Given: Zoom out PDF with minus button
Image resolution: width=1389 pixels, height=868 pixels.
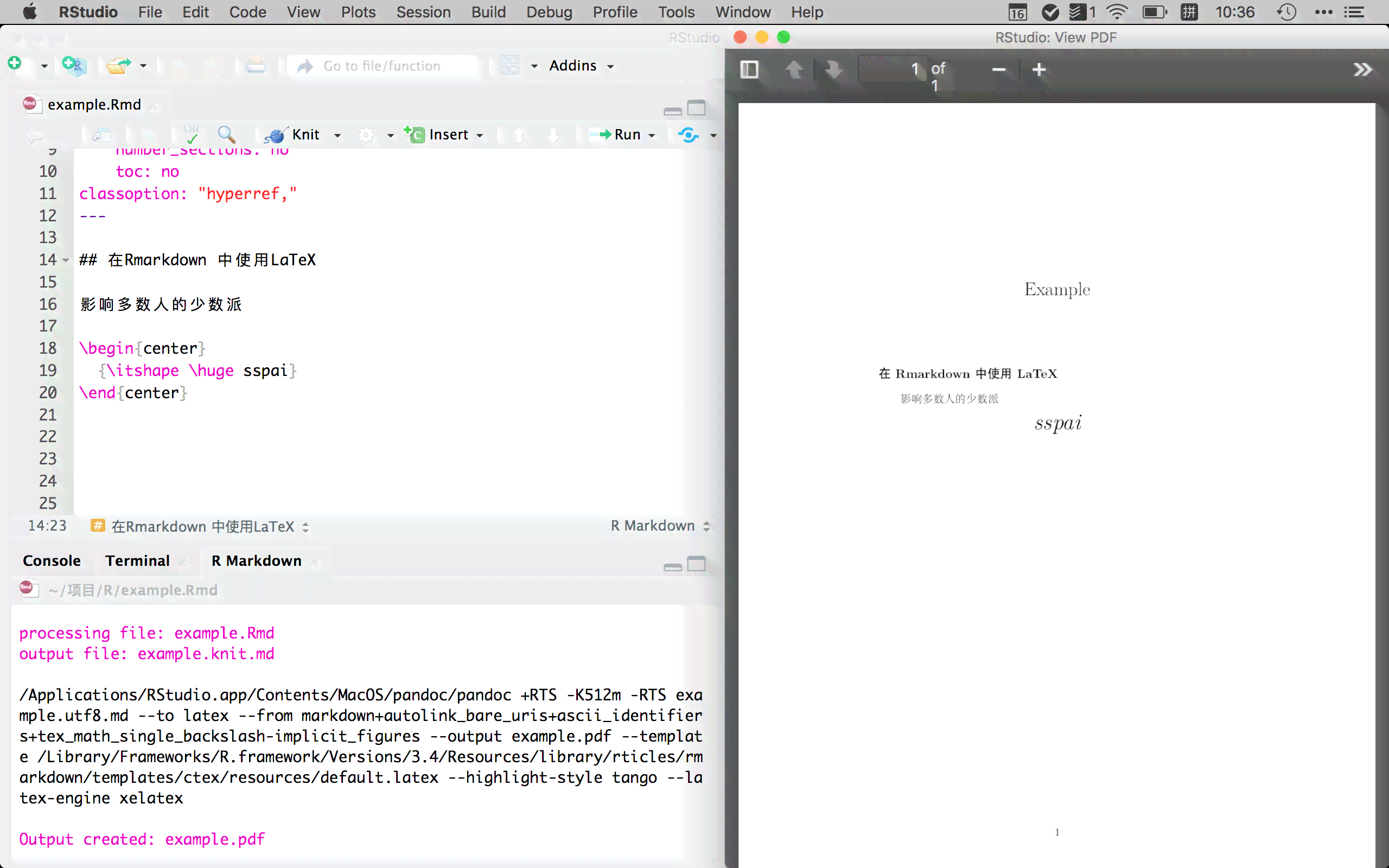Looking at the screenshot, I should [x=999, y=69].
